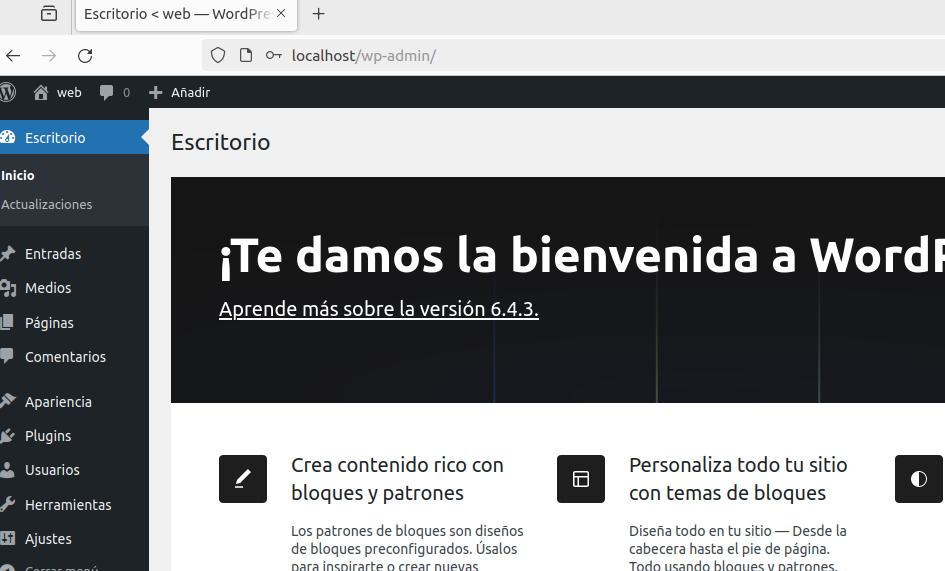Click the plus Añadir item
Viewport: 945px width, 571px height.
click(x=180, y=92)
